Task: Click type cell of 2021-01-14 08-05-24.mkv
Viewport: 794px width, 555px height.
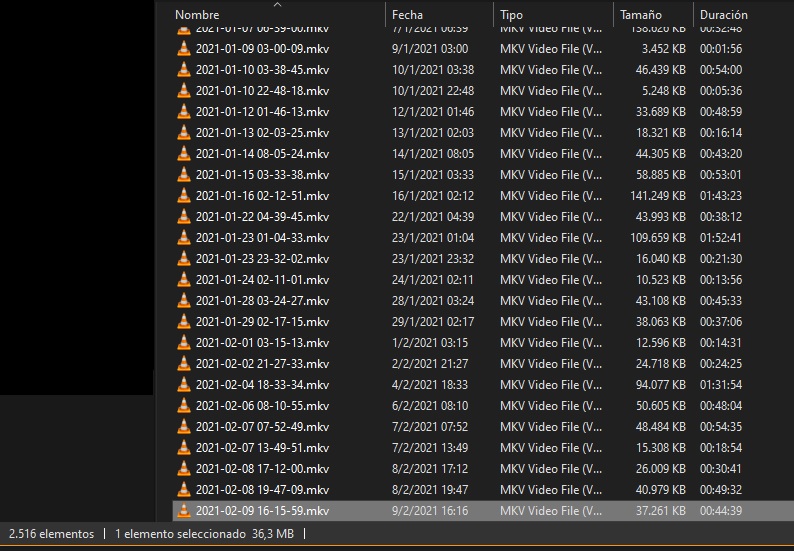Action: pos(551,154)
